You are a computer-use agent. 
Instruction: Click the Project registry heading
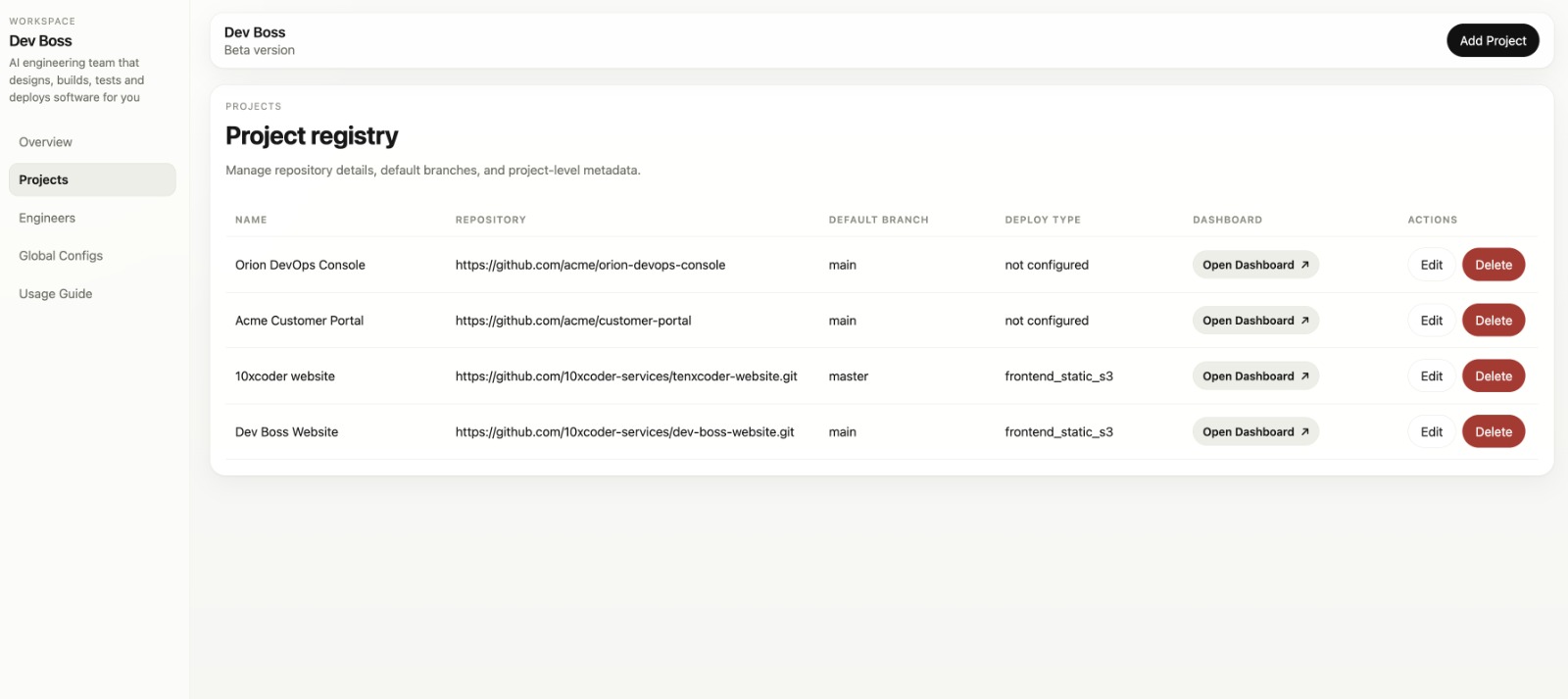coord(312,136)
